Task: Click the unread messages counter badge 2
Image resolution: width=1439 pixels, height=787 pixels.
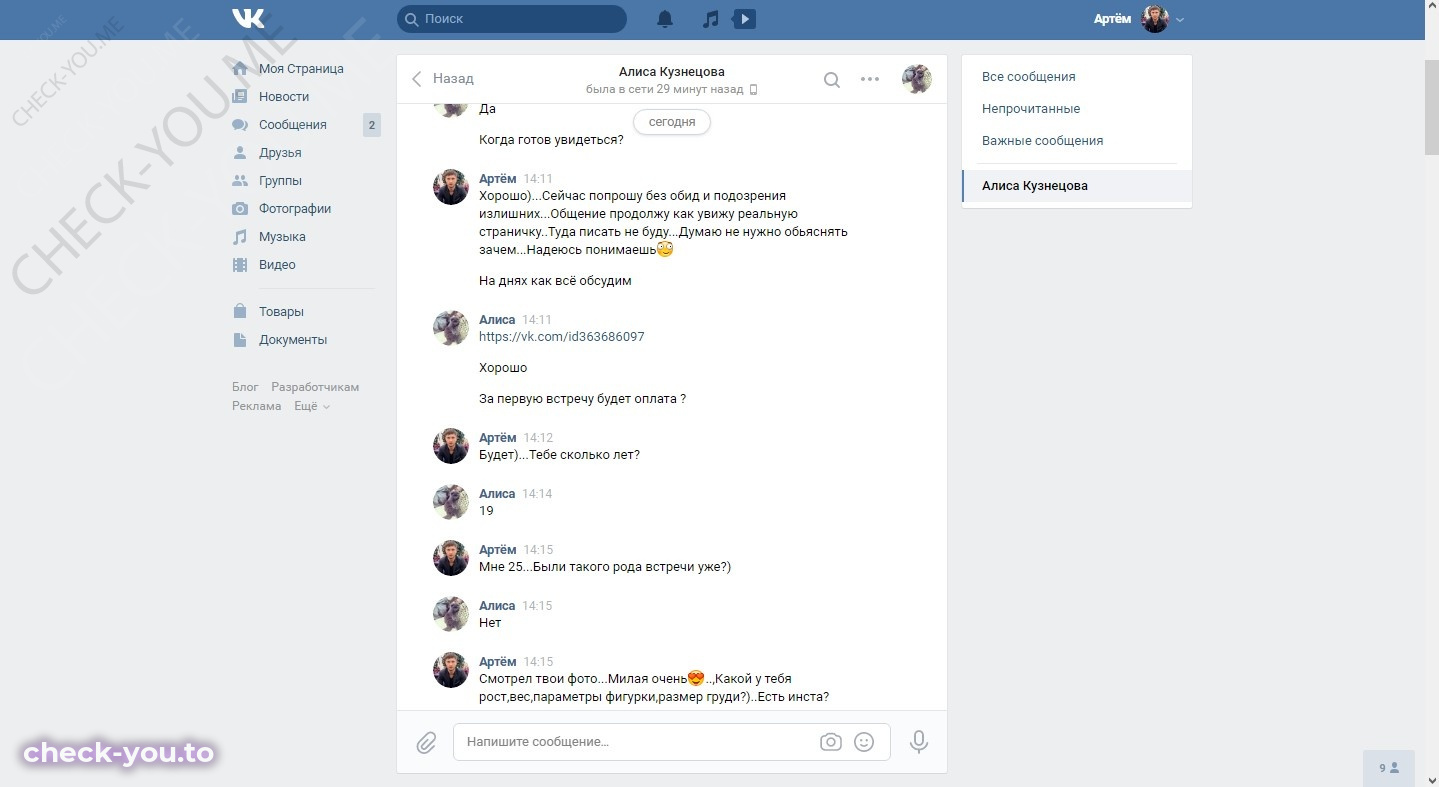Action: coord(372,125)
